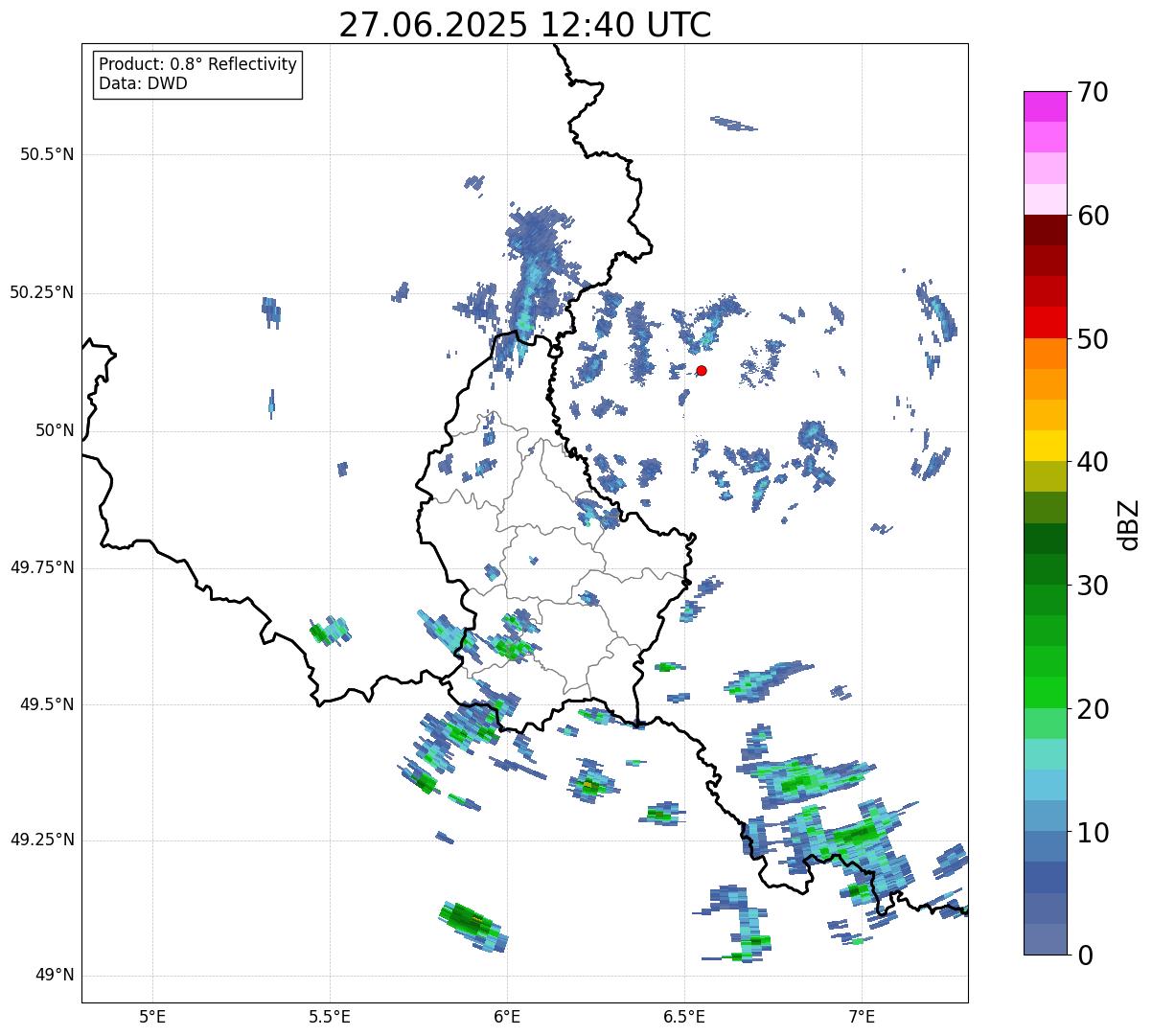
Task: Click the 49°N latitude label
Action: click(55, 976)
